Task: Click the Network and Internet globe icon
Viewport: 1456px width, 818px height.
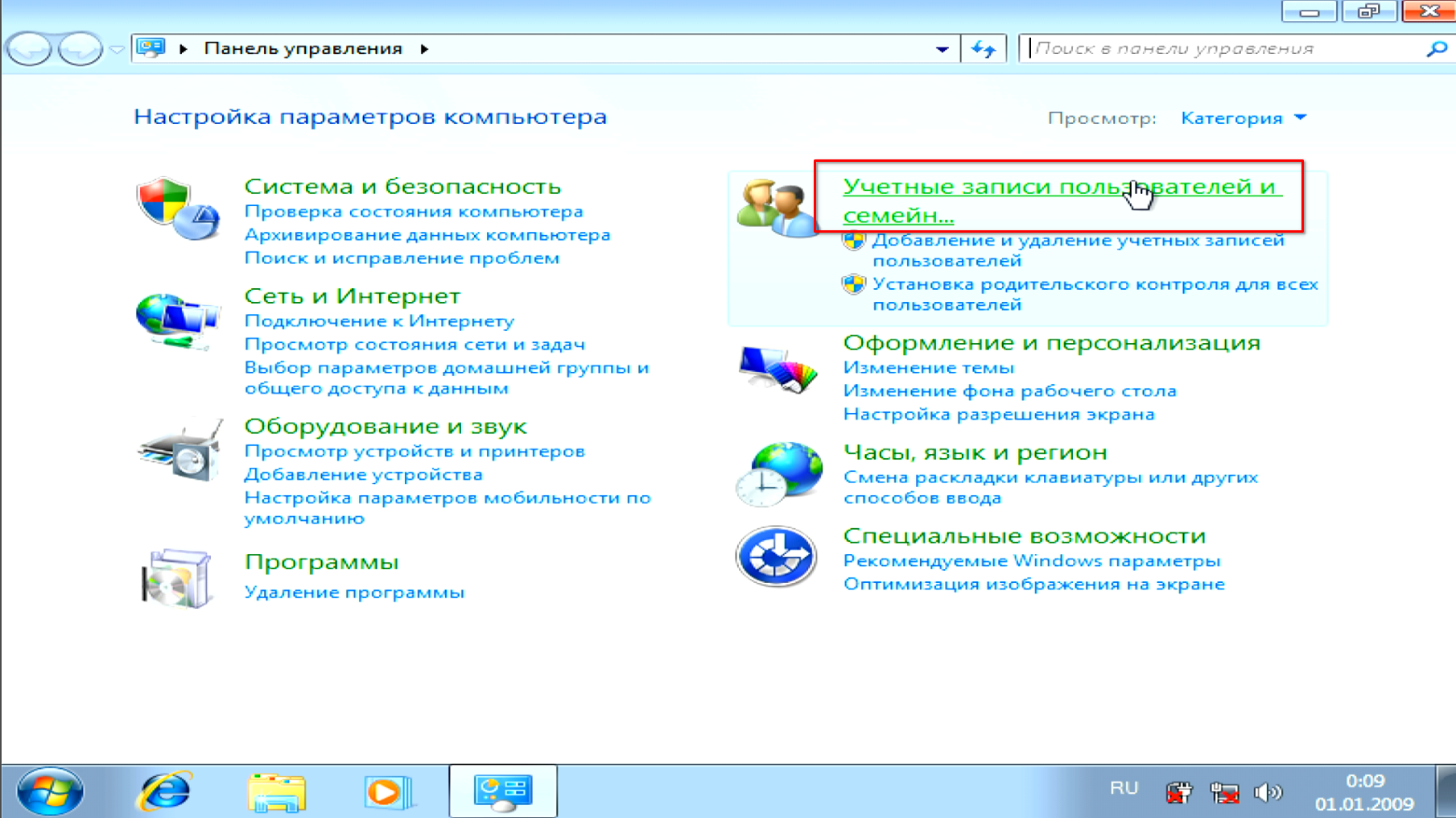Action: coord(178,320)
